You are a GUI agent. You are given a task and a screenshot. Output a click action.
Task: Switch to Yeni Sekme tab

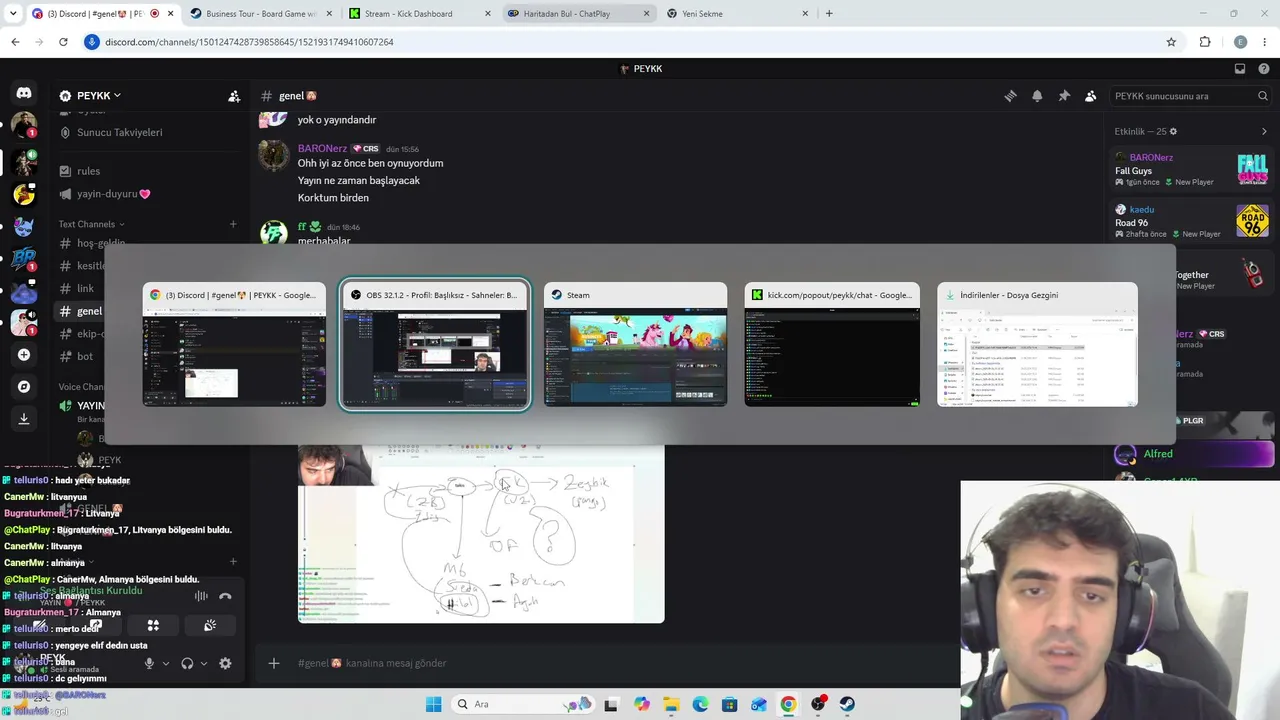pyautogui.click(x=736, y=14)
